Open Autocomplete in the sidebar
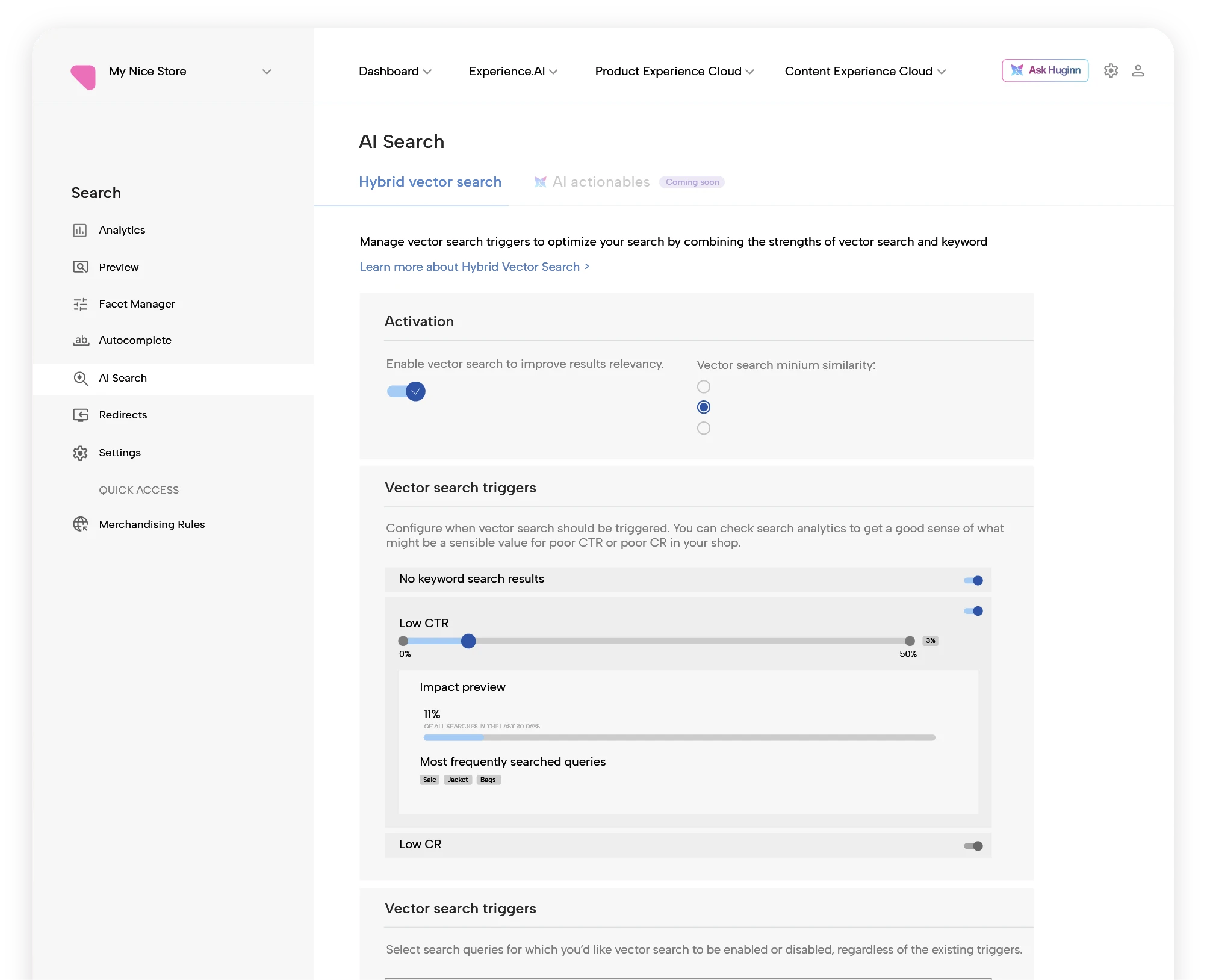This screenshot has width=1207, height=980. [135, 340]
